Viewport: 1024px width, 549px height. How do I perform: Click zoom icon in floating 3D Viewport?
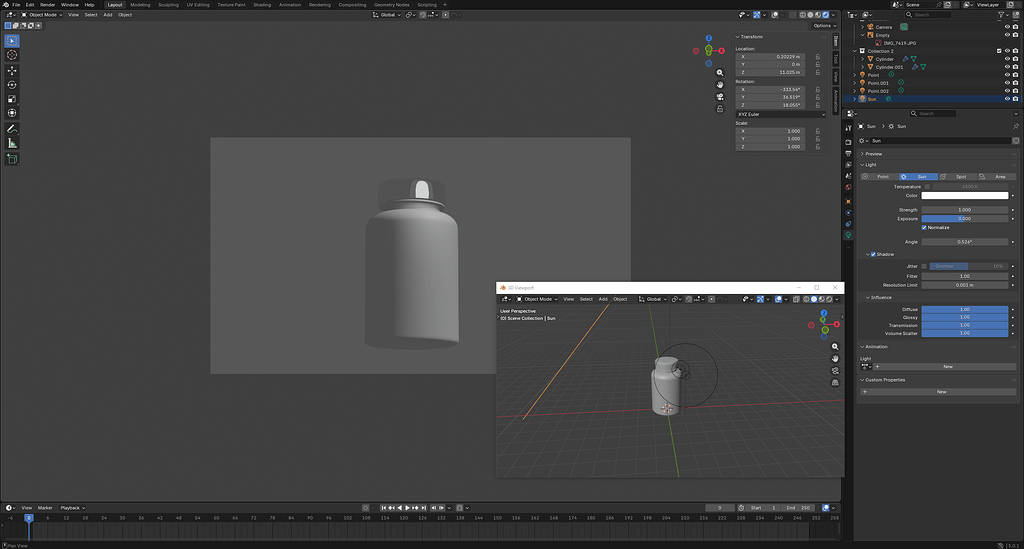pos(835,347)
